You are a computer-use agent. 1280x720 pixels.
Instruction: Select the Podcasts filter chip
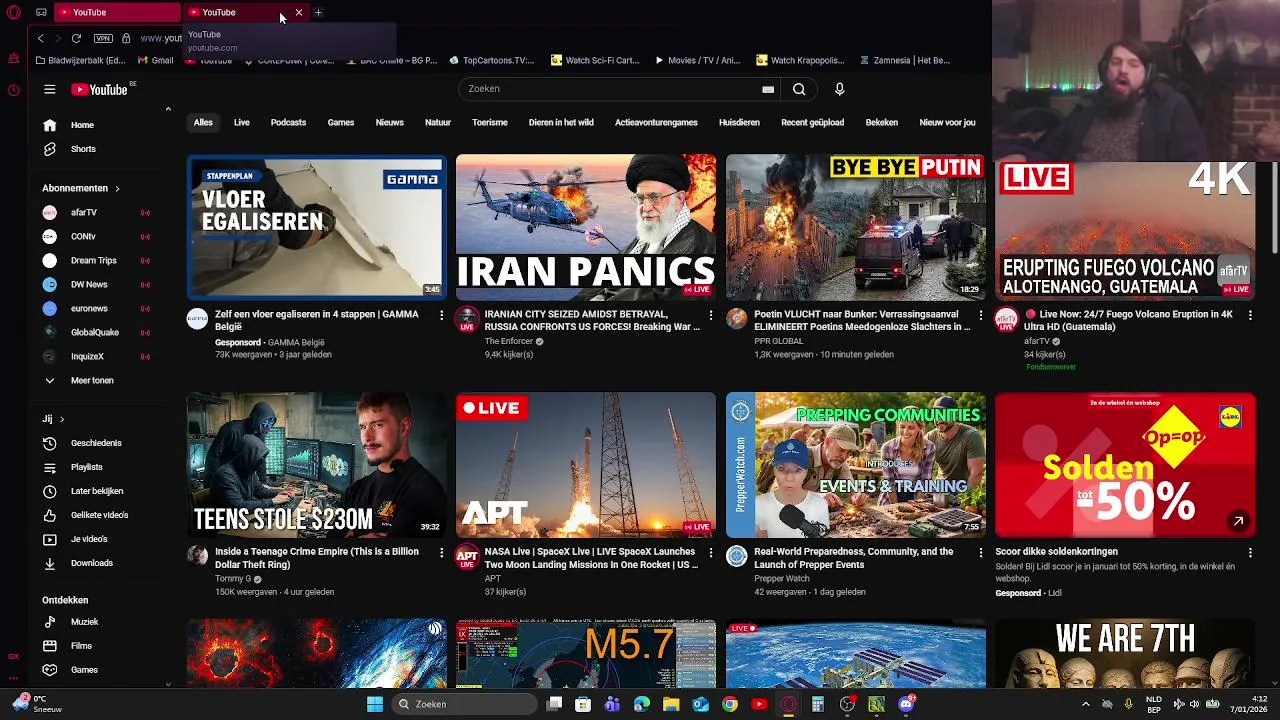pos(288,122)
